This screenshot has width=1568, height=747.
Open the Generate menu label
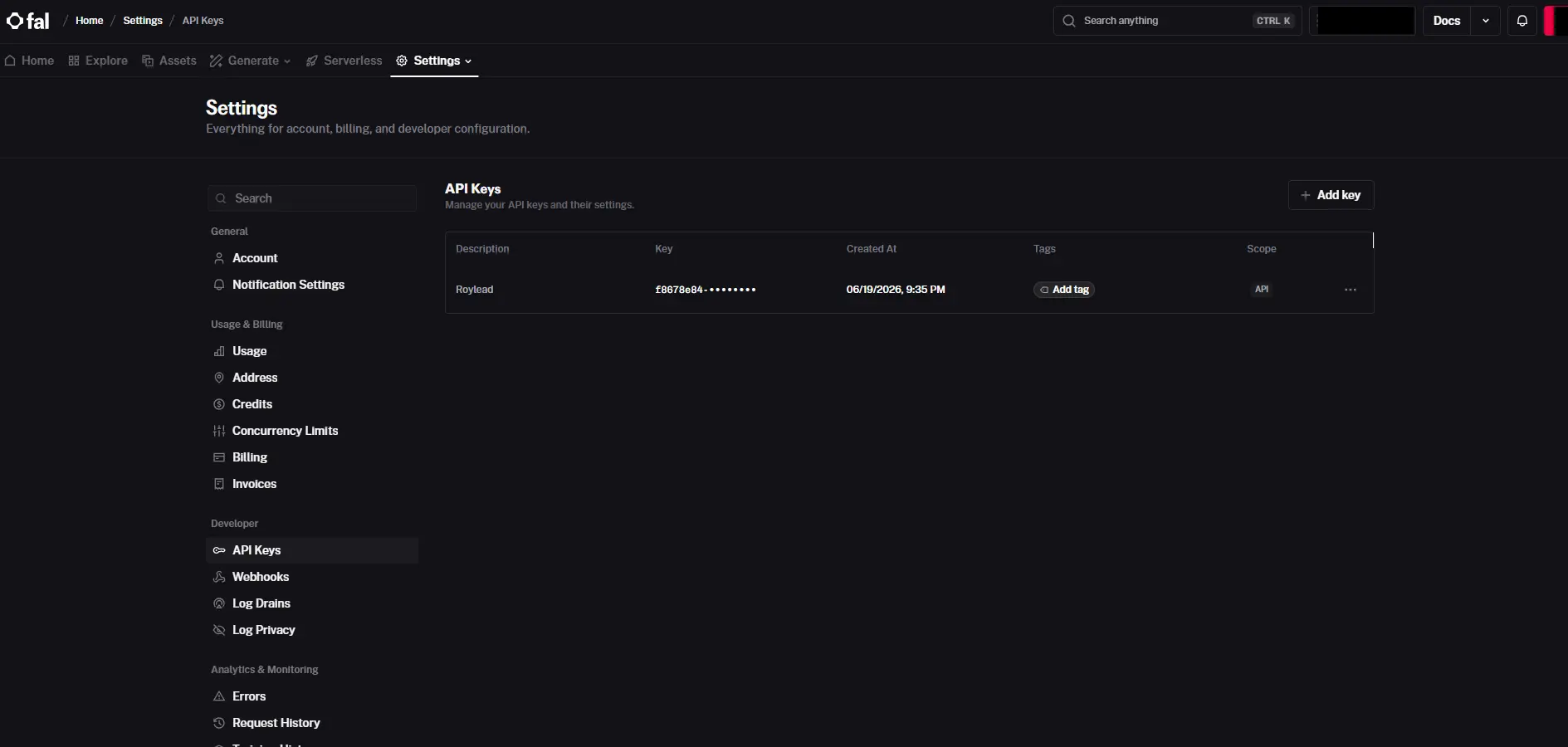coord(253,61)
